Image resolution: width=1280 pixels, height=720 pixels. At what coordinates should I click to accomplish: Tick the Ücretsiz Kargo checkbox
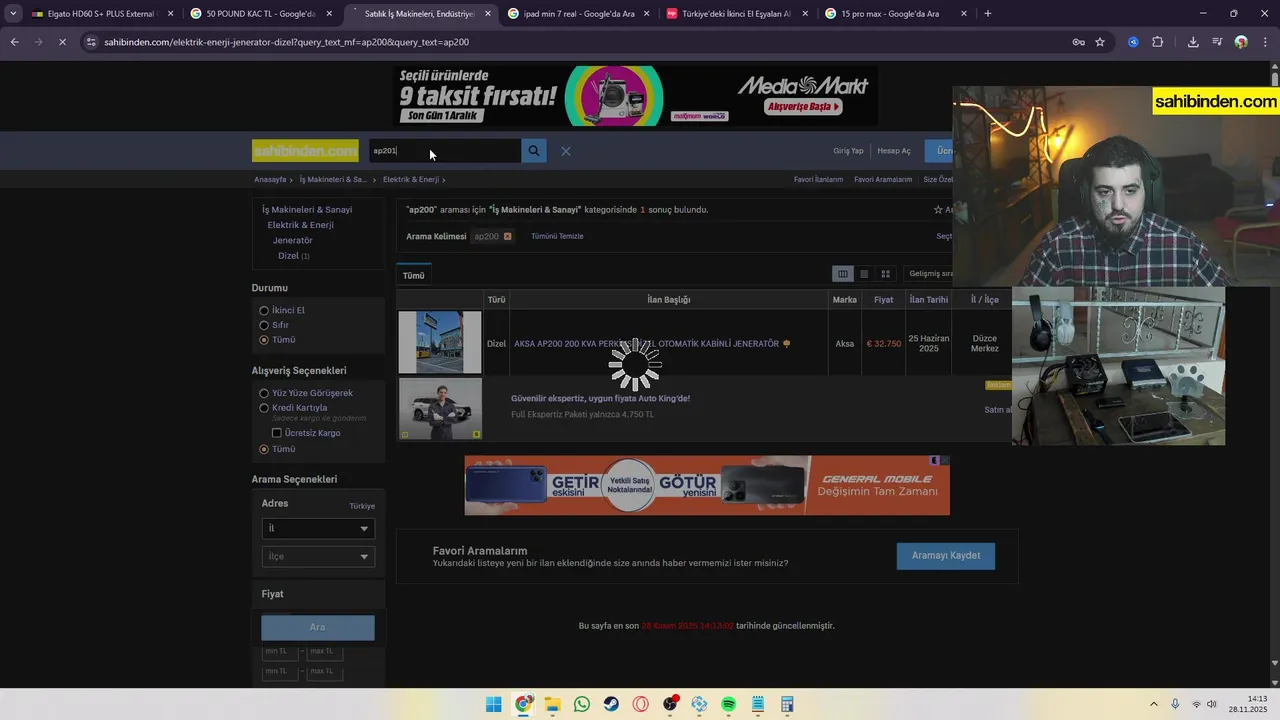pyautogui.click(x=277, y=433)
